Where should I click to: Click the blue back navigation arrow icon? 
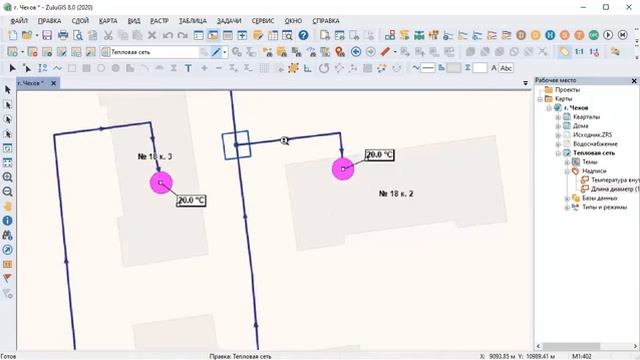(356, 52)
